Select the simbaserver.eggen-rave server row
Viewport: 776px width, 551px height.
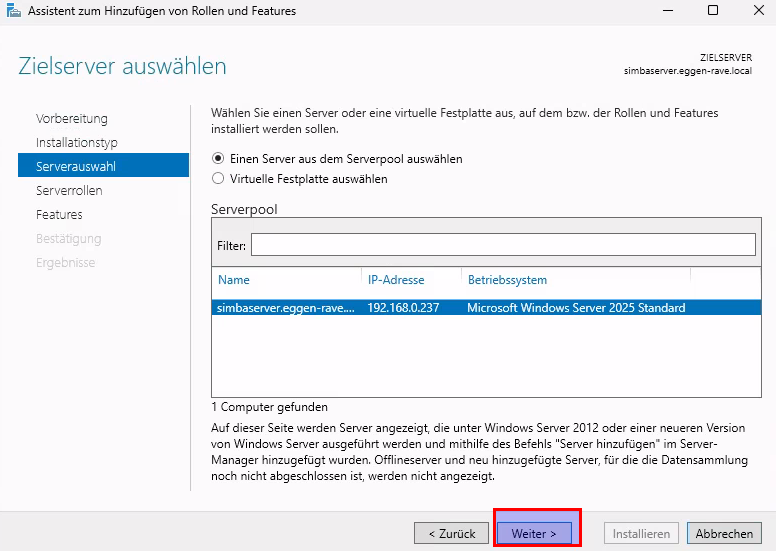click(x=285, y=308)
